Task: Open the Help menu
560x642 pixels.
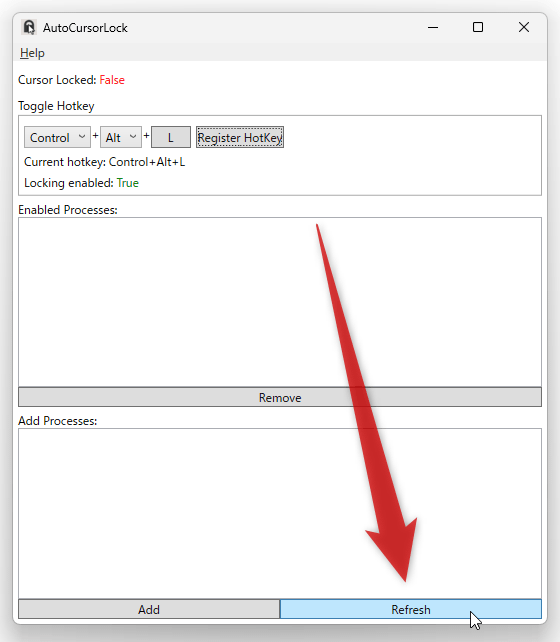Action: 32,53
